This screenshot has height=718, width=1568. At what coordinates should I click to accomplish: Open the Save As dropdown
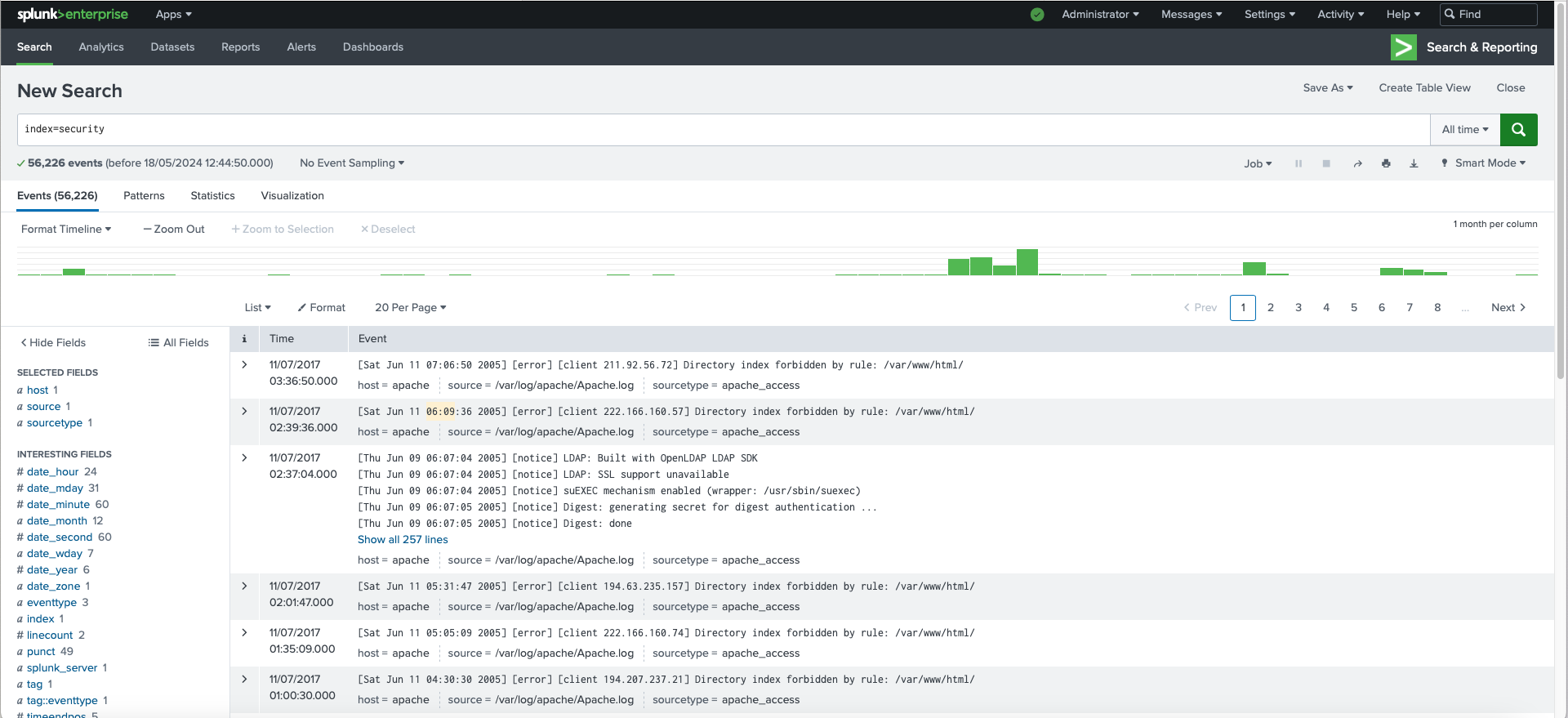[1328, 87]
